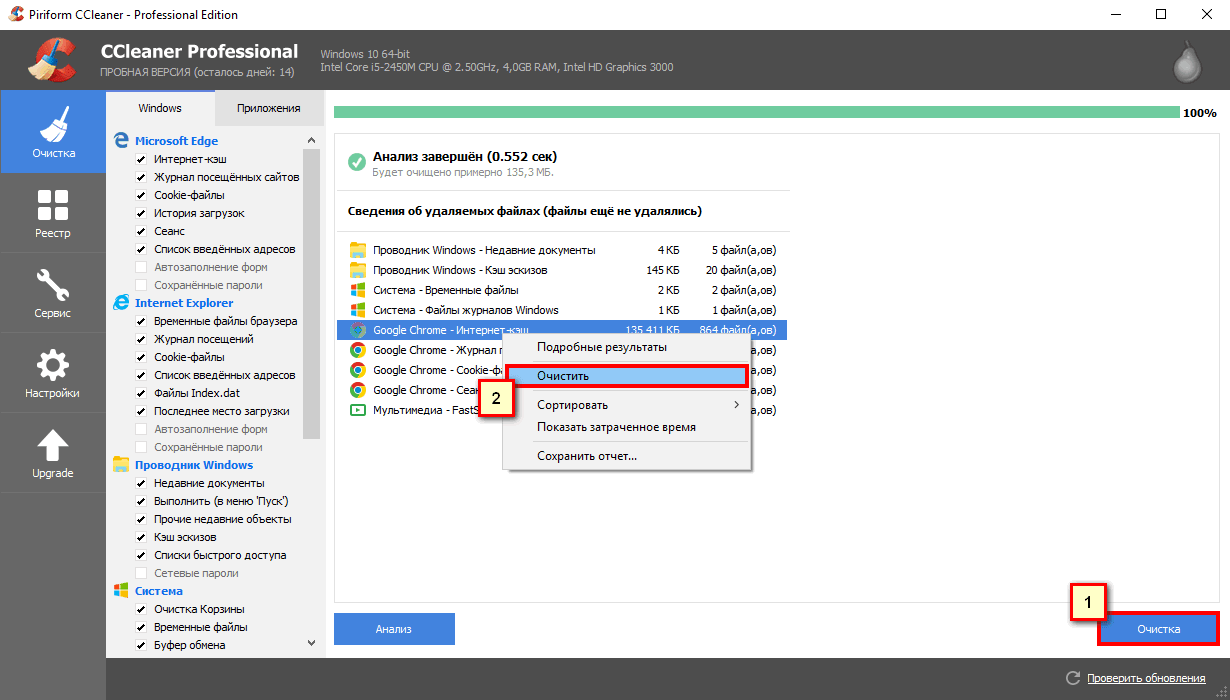Screen dimensions: 1230x700
Task: Click the Проводник Windows section heading
Action: tap(194, 464)
